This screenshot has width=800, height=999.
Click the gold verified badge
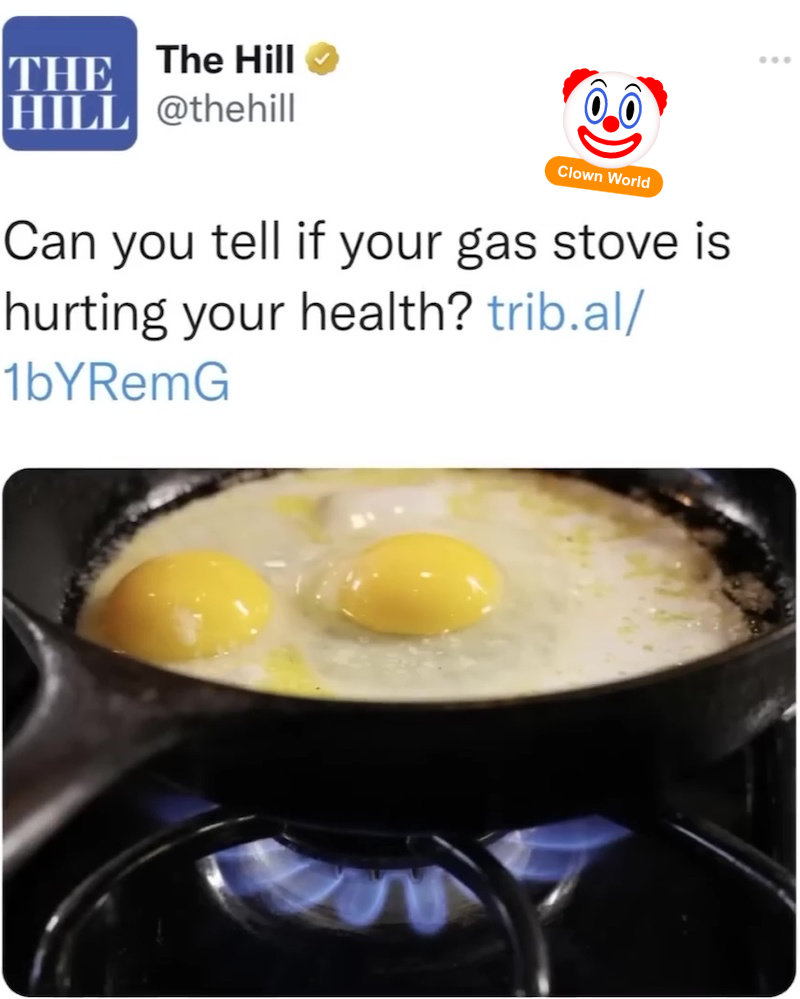coord(322,59)
